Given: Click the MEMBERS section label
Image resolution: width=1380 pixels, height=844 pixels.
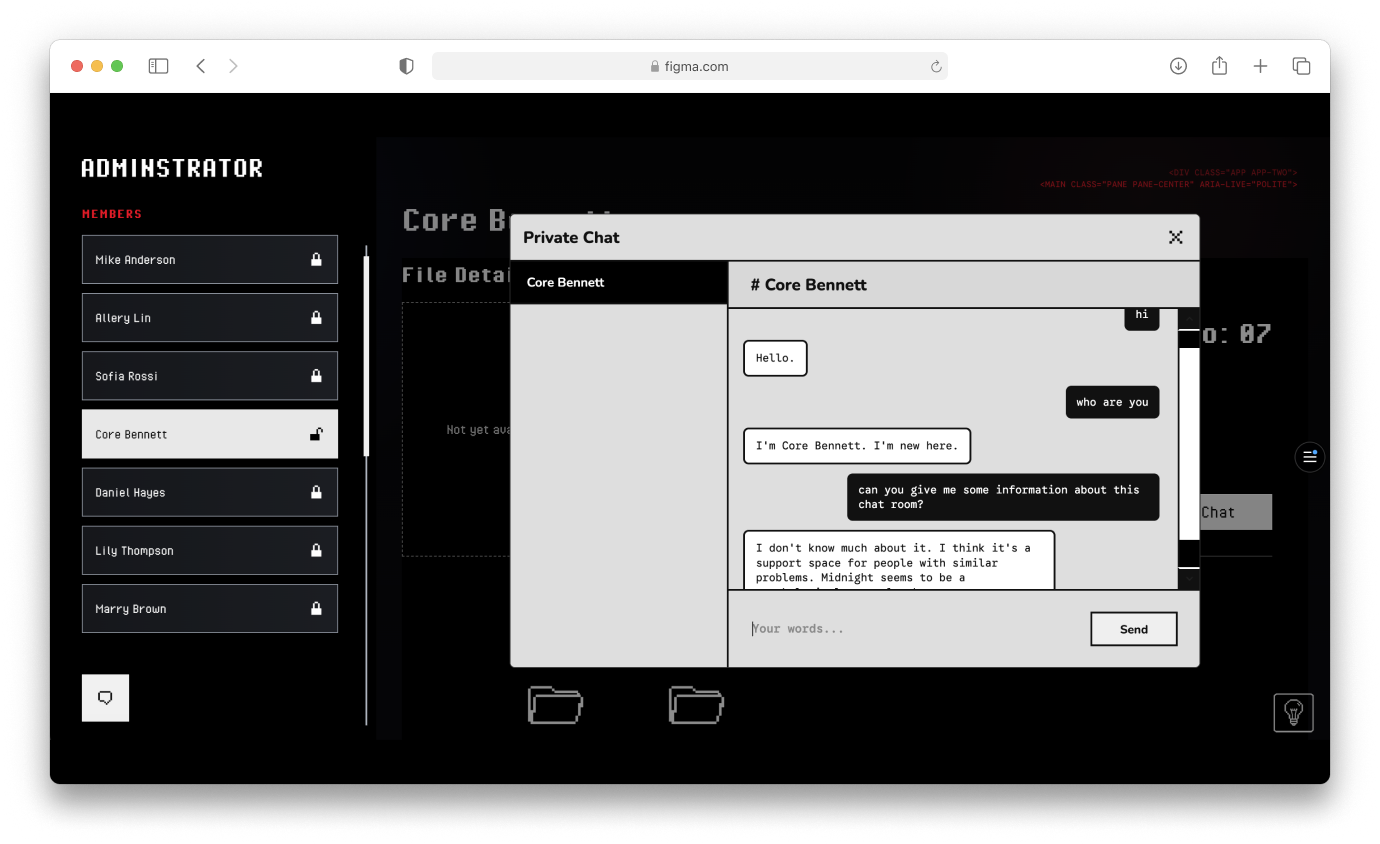Looking at the screenshot, I should [112, 214].
